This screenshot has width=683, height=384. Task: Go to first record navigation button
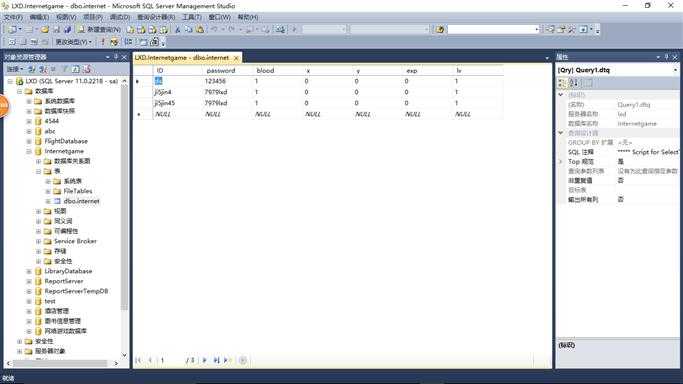139,360
